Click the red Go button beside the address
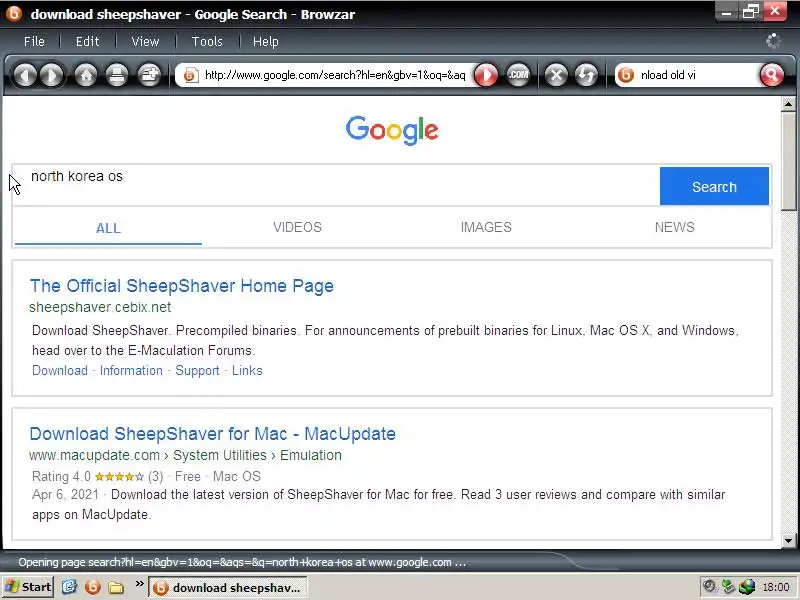 pos(486,76)
